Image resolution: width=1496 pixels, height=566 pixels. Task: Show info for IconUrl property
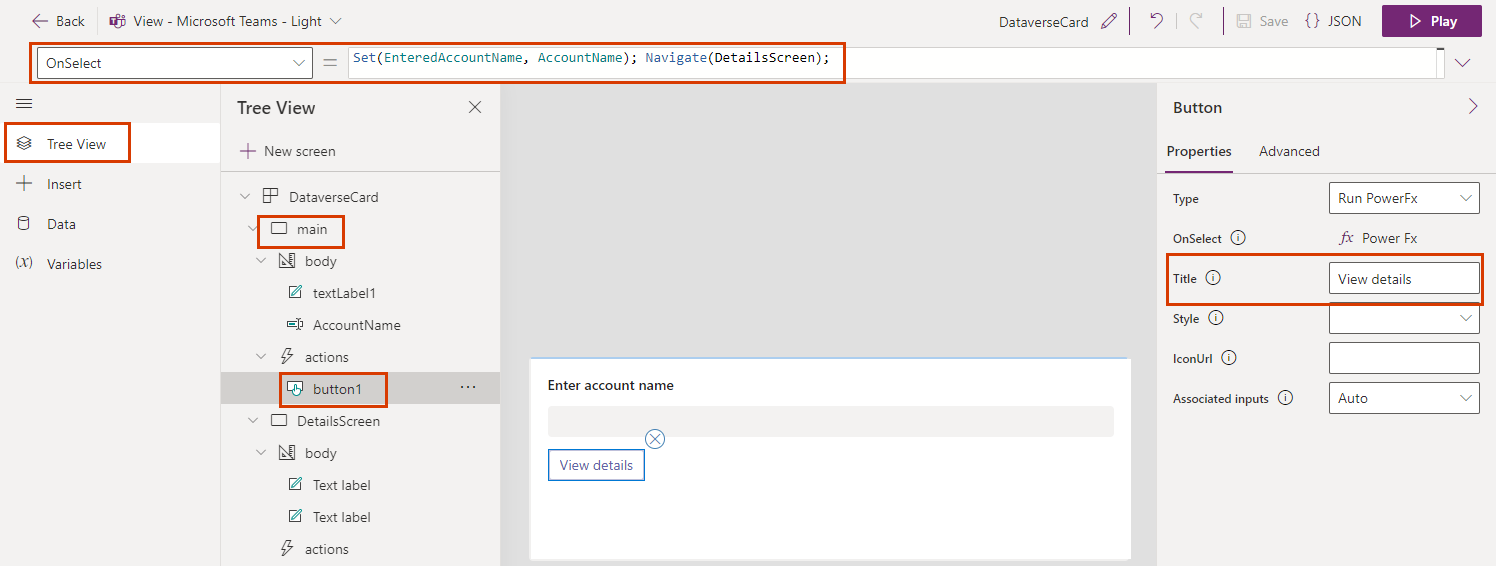(x=1229, y=358)
